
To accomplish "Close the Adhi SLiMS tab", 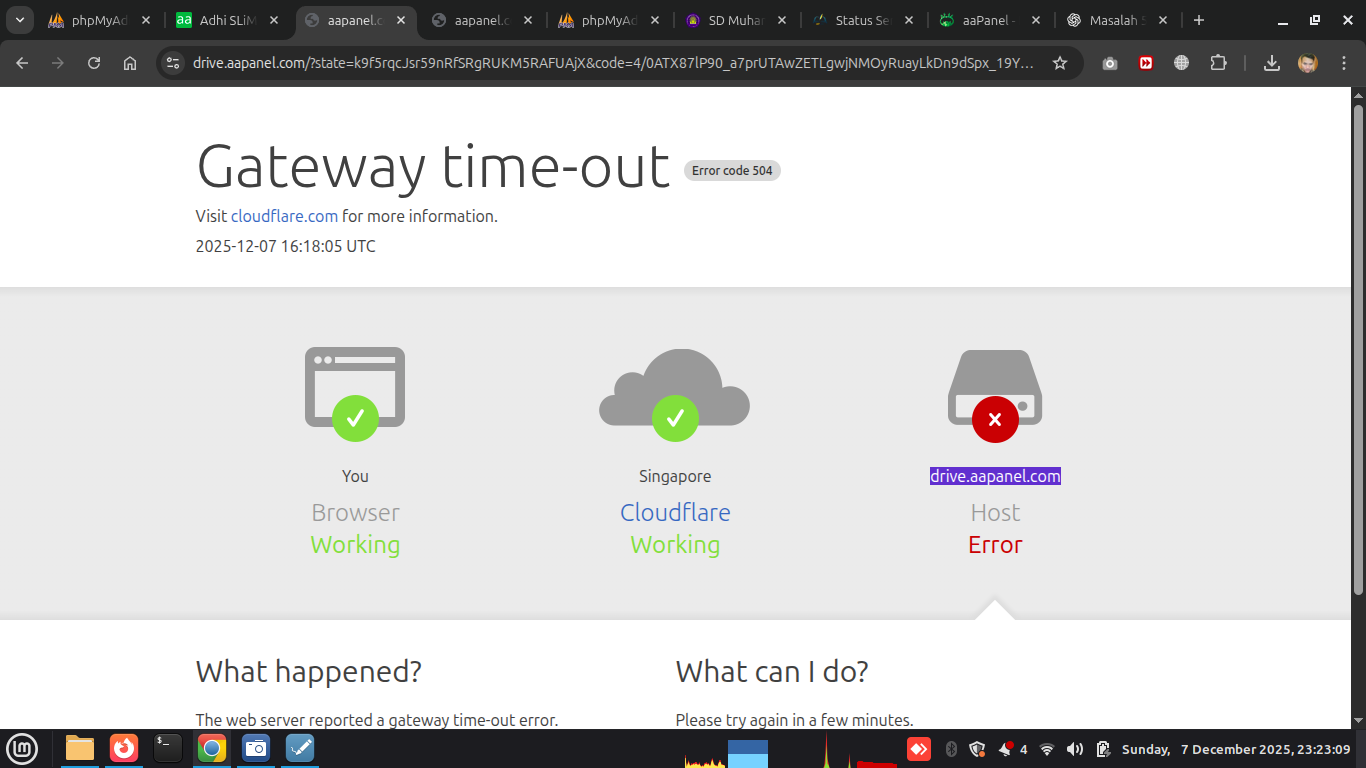I will pos(273,20).
